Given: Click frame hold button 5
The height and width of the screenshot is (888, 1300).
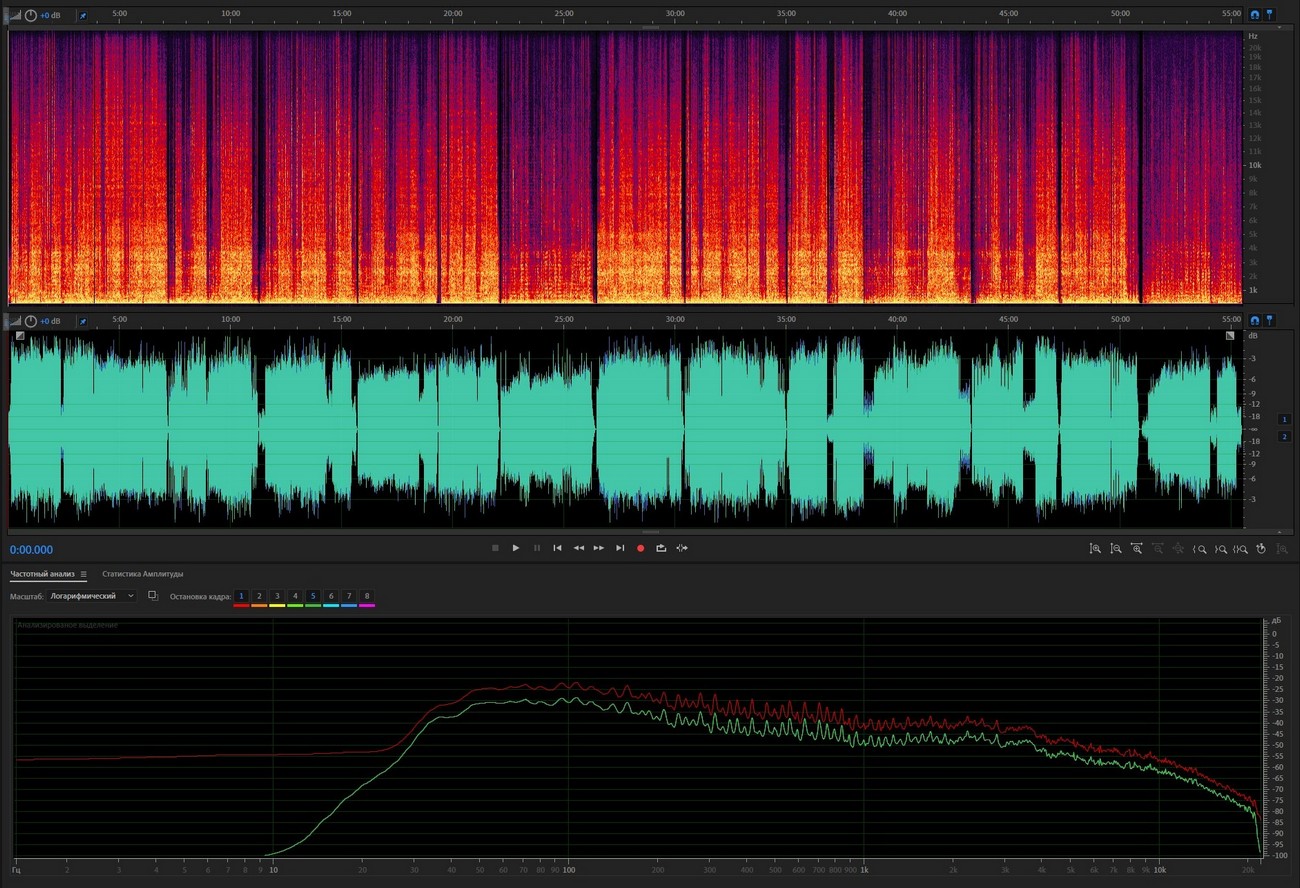Looking at the screenshot, I should coord(313,596).
